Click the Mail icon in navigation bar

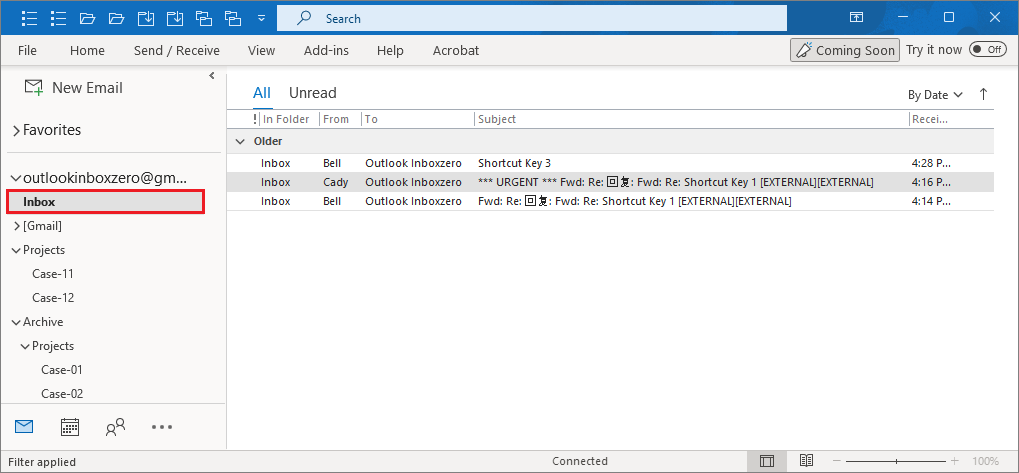(x=24, y=427)
